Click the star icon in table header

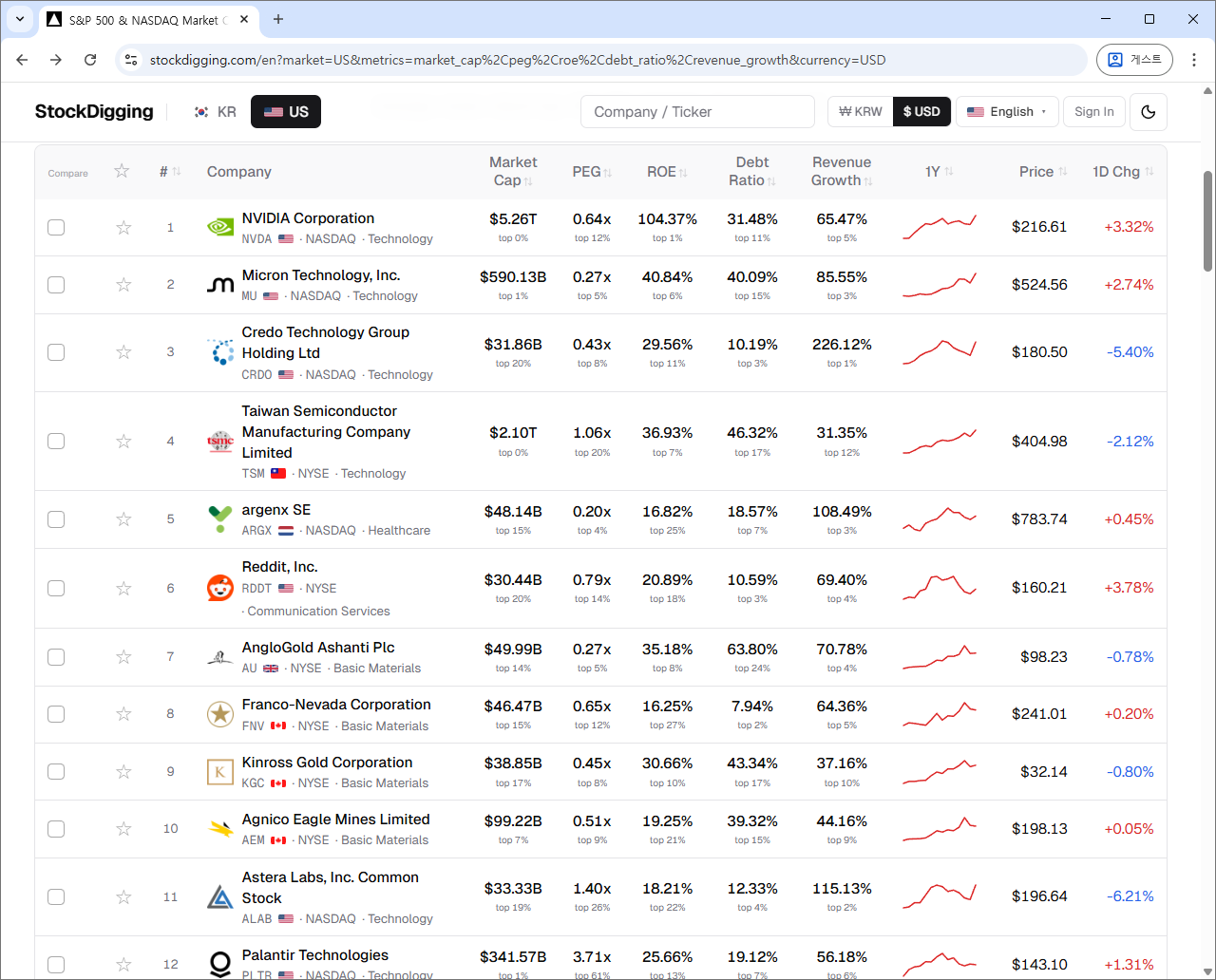(122, 171)
